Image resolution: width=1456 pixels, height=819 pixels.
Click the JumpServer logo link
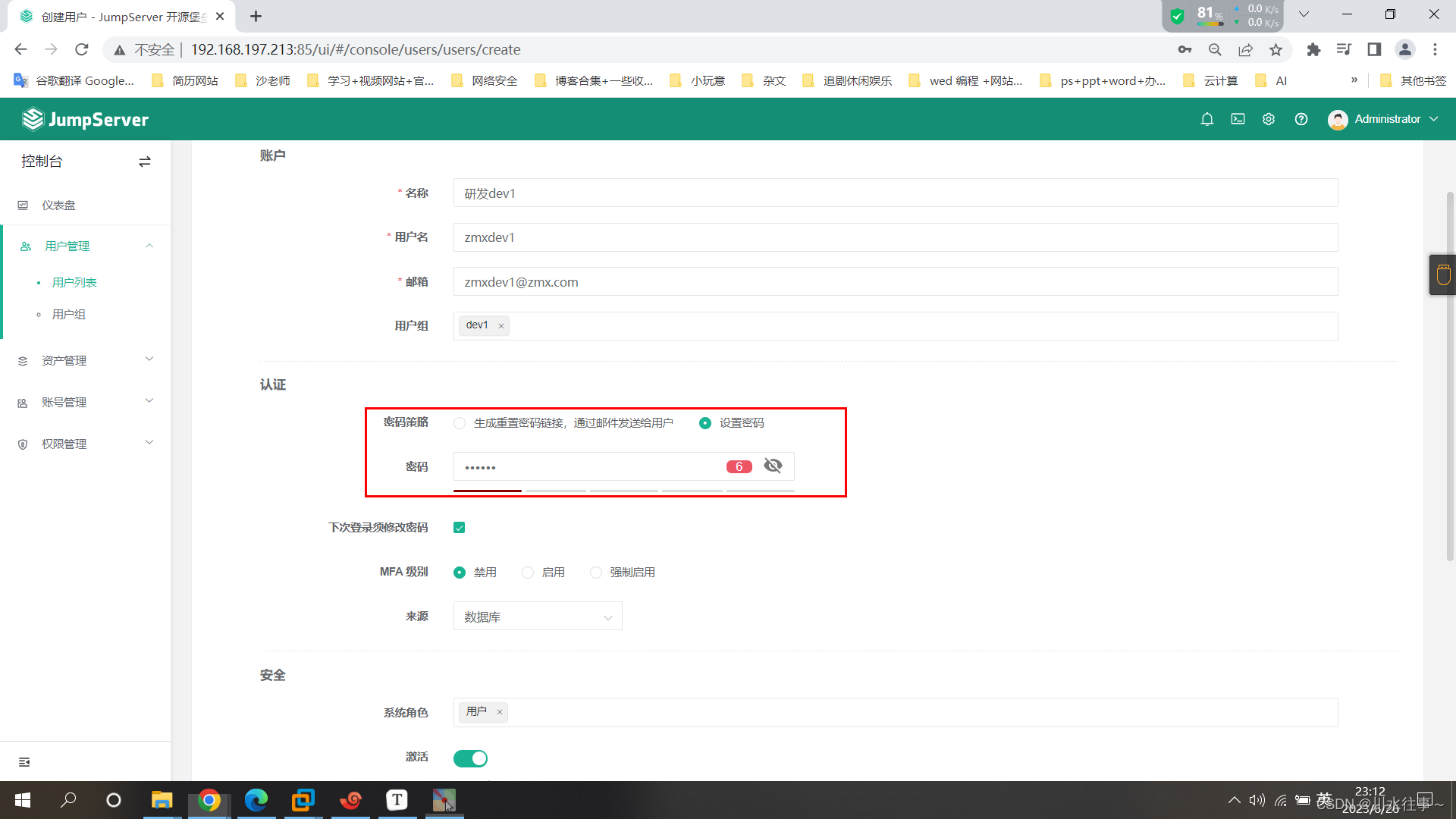(85, 119)
